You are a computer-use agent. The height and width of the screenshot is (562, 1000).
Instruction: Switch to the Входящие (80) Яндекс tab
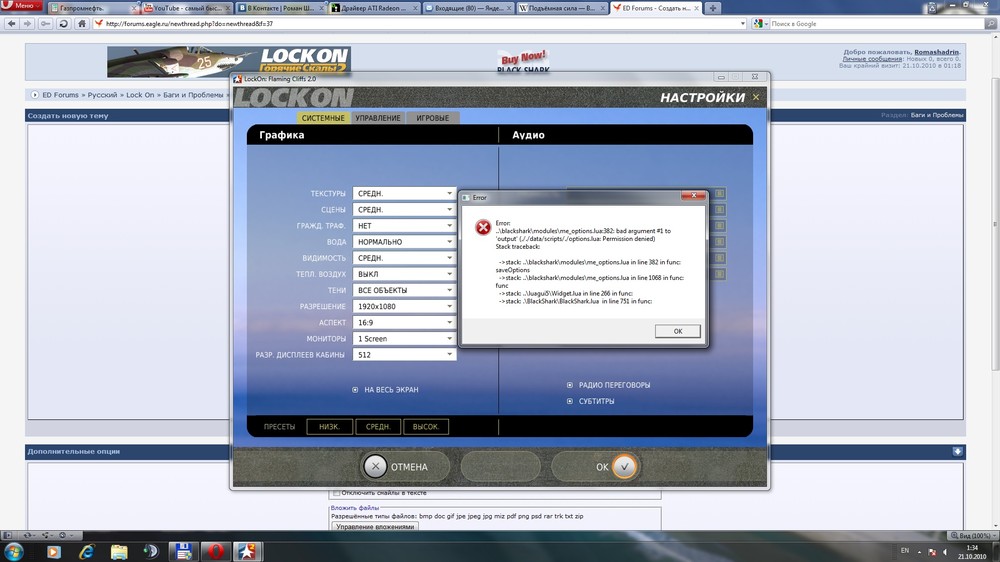coord(469,8)
